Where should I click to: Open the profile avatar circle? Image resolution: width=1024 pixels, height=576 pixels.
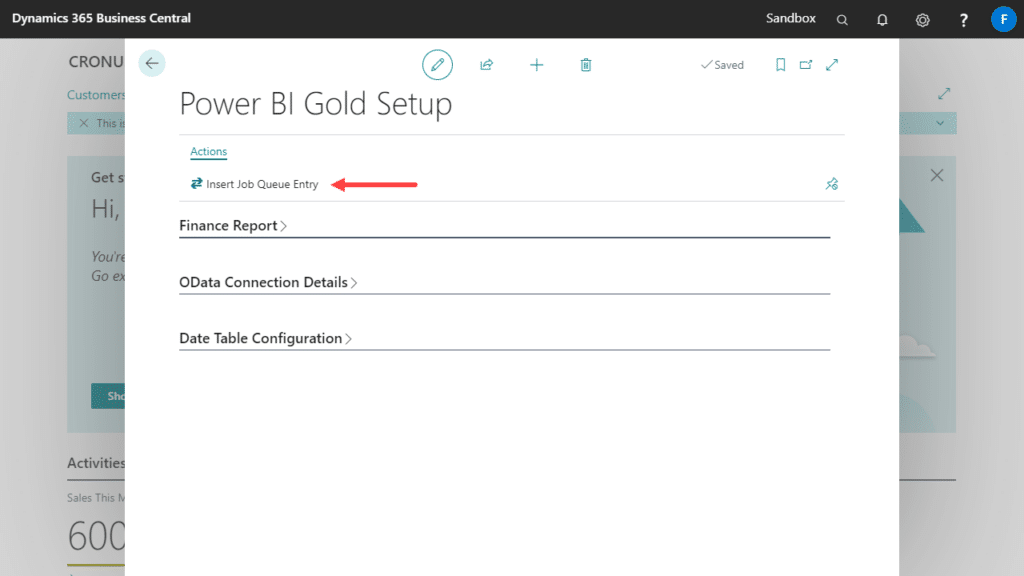click(x=1004, y=18)
